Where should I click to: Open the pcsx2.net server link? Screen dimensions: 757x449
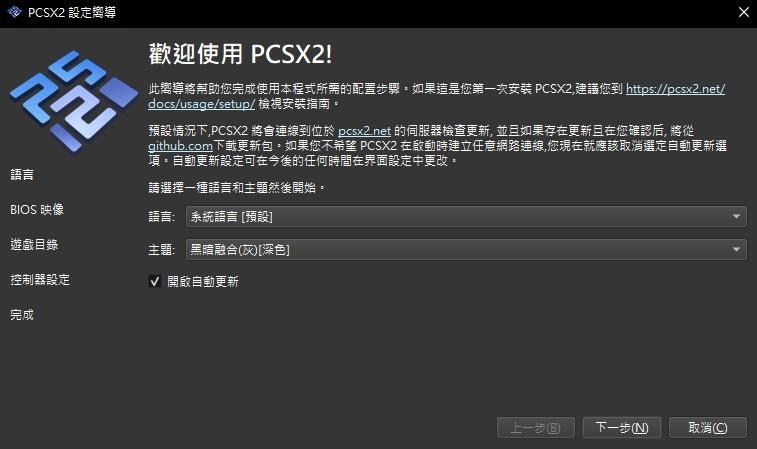point(364,131)
